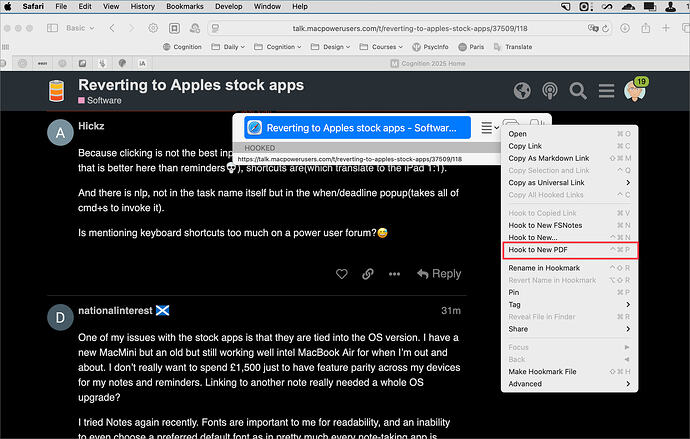The width and height of the screenshot is (690, 439).
Task: Click the 31m post timestamp
Action: pyautogui.click(x=451, y=311)
